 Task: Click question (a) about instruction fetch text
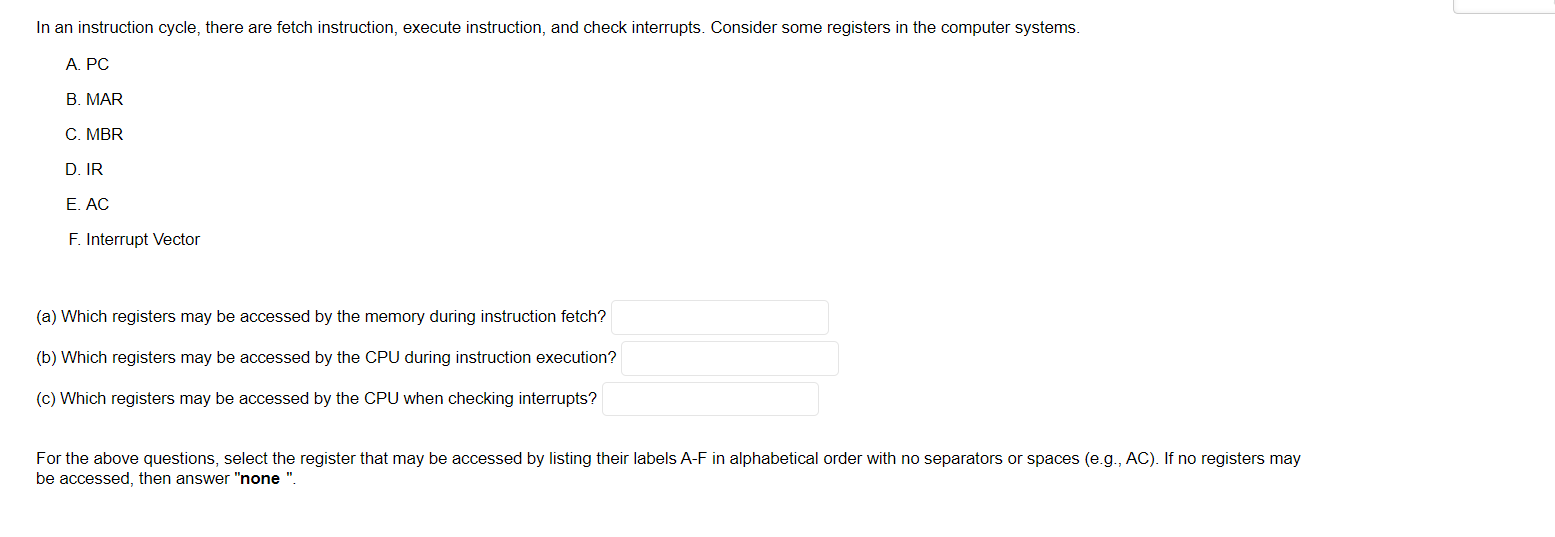coord(321,317)
